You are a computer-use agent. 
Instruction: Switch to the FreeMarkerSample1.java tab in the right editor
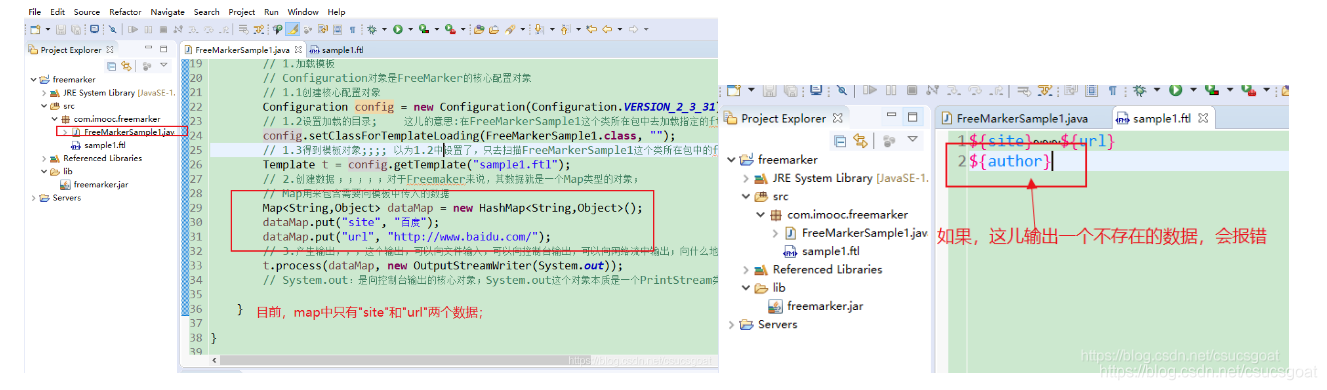pyautogui.click(x=1021, y=118)
